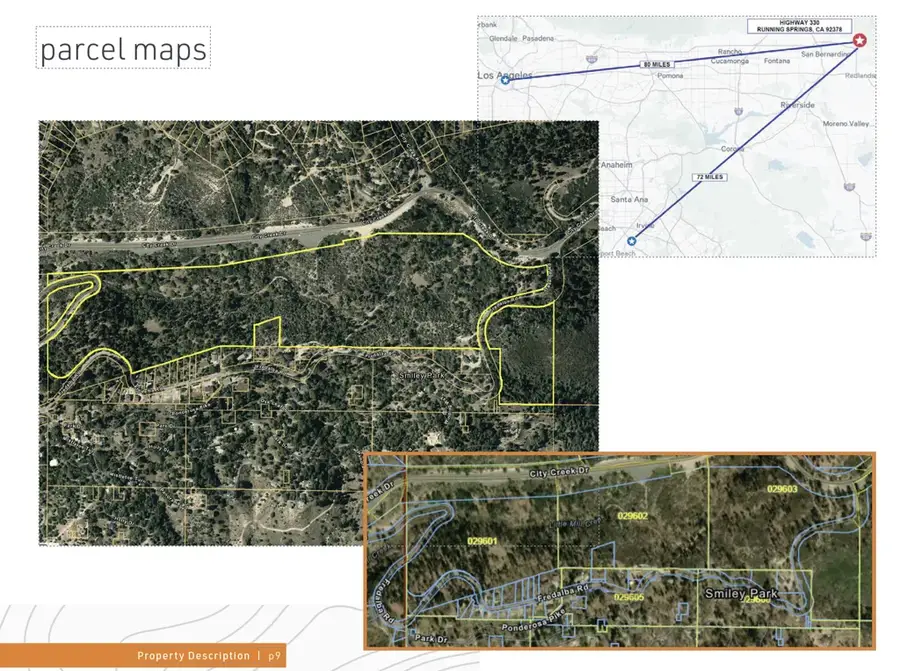Click the Ponderosa Pike road label
The width and height of the screenshot is (900, 671).
[533, 620]
